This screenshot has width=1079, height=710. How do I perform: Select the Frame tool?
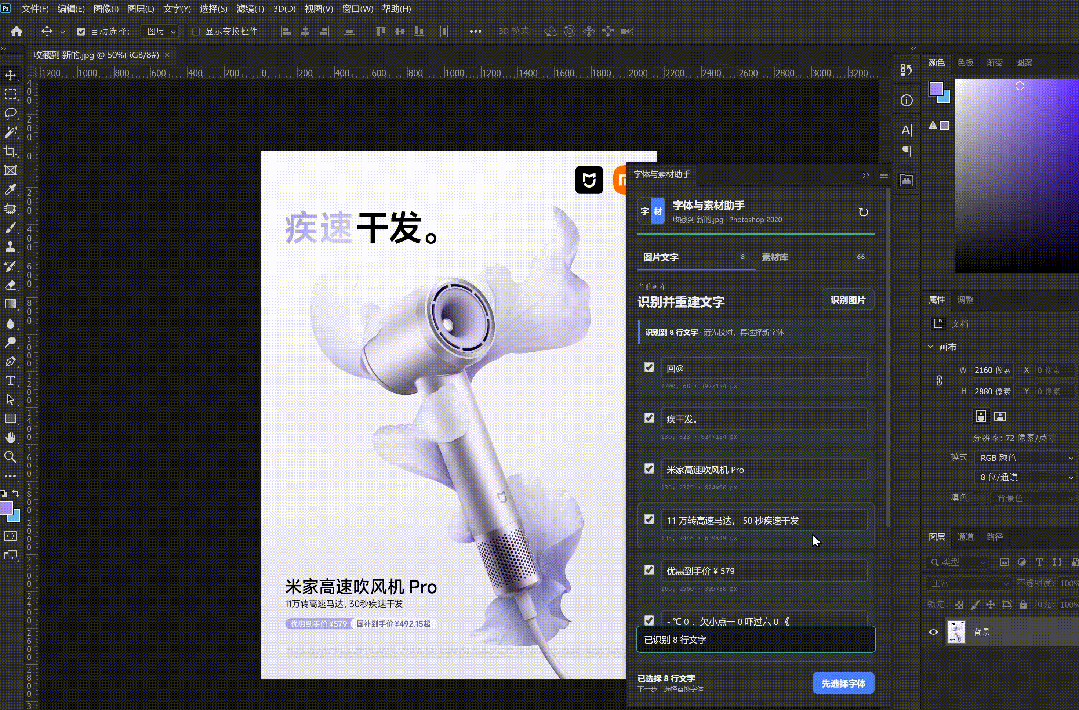pyautogui.click(x=10, y=170)
